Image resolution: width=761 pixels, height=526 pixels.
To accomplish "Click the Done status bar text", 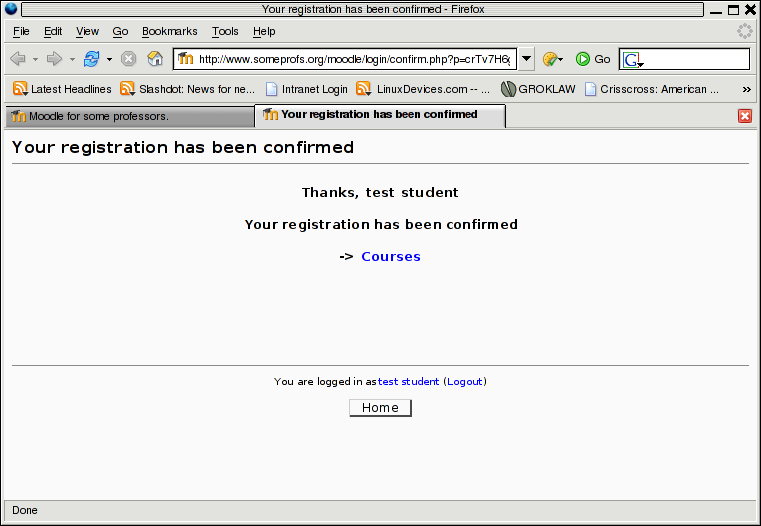I will (25, 510).
